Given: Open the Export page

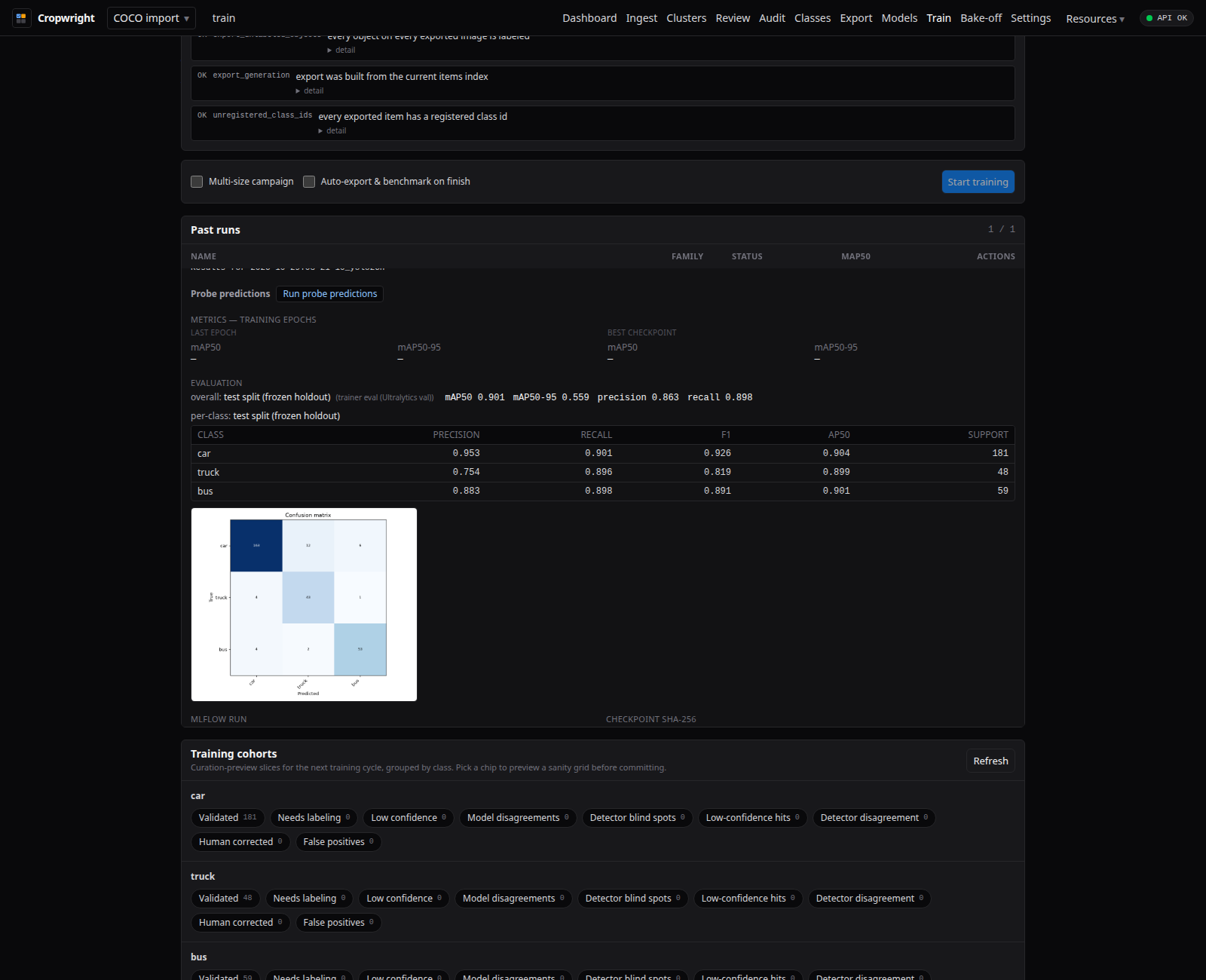Looking at the screenshot, I should click(x=856, y=18).
